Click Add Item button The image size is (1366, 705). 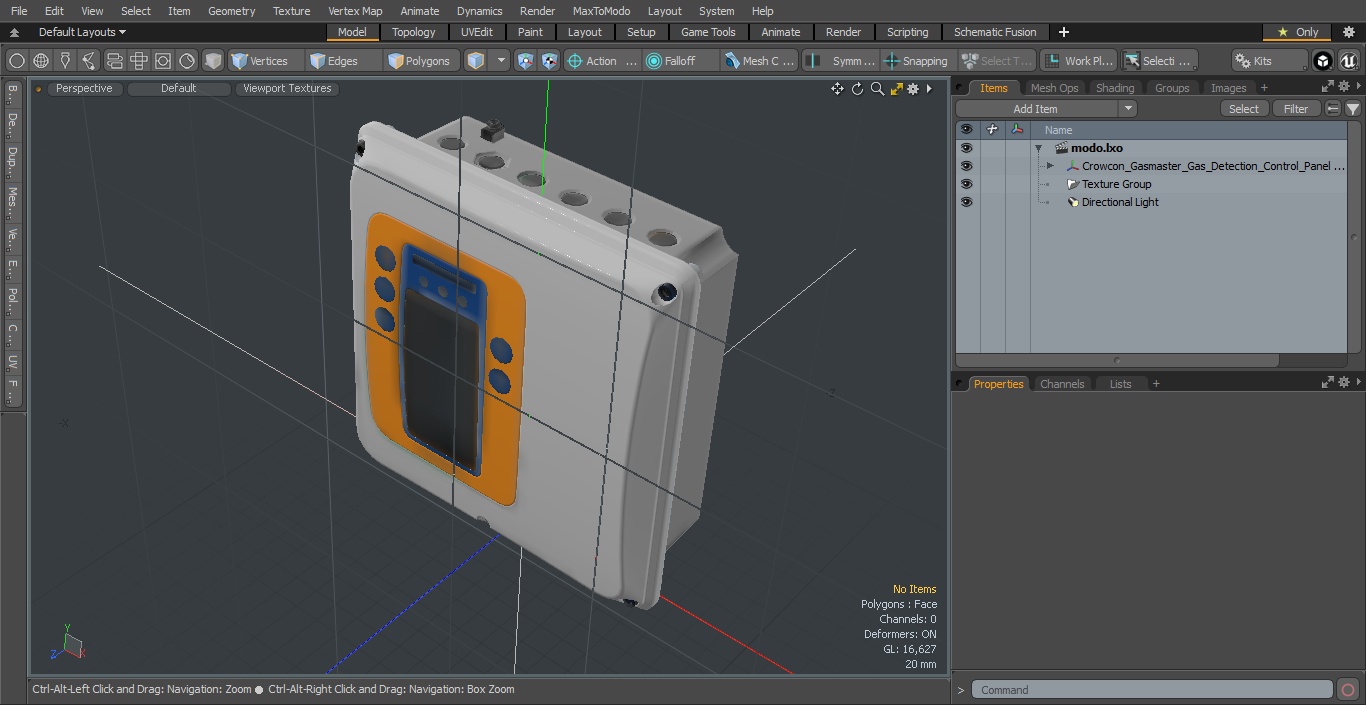pos(1035,109)
